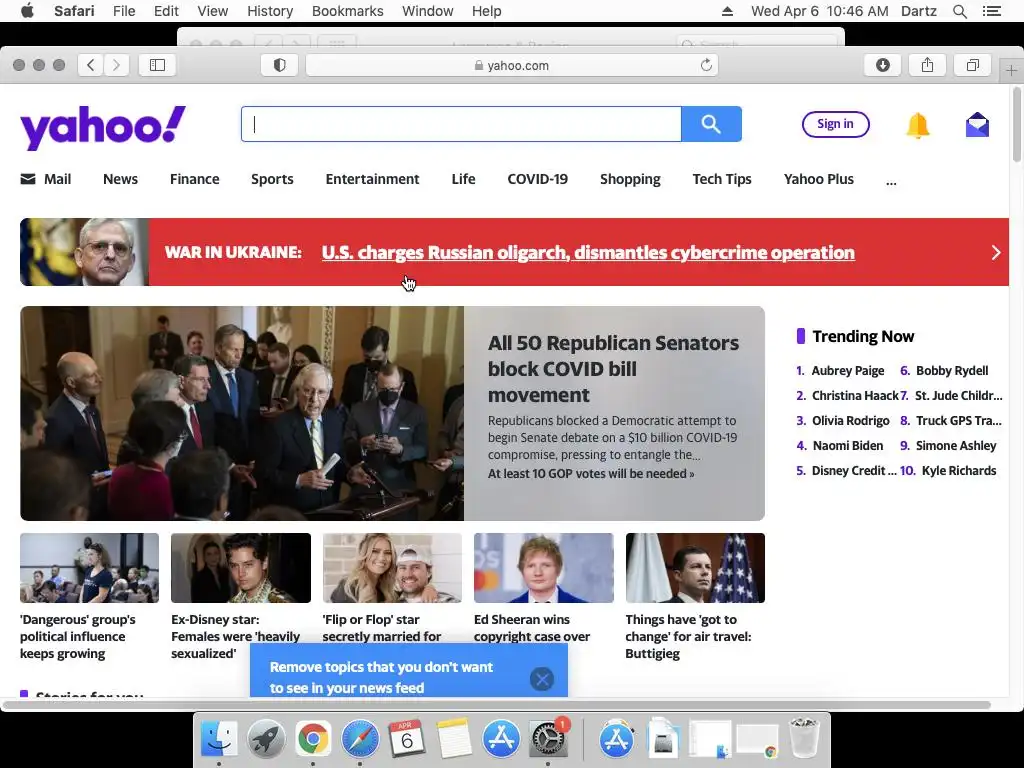
Task: Show downloads in Safari toolbar
Action: 882,65
